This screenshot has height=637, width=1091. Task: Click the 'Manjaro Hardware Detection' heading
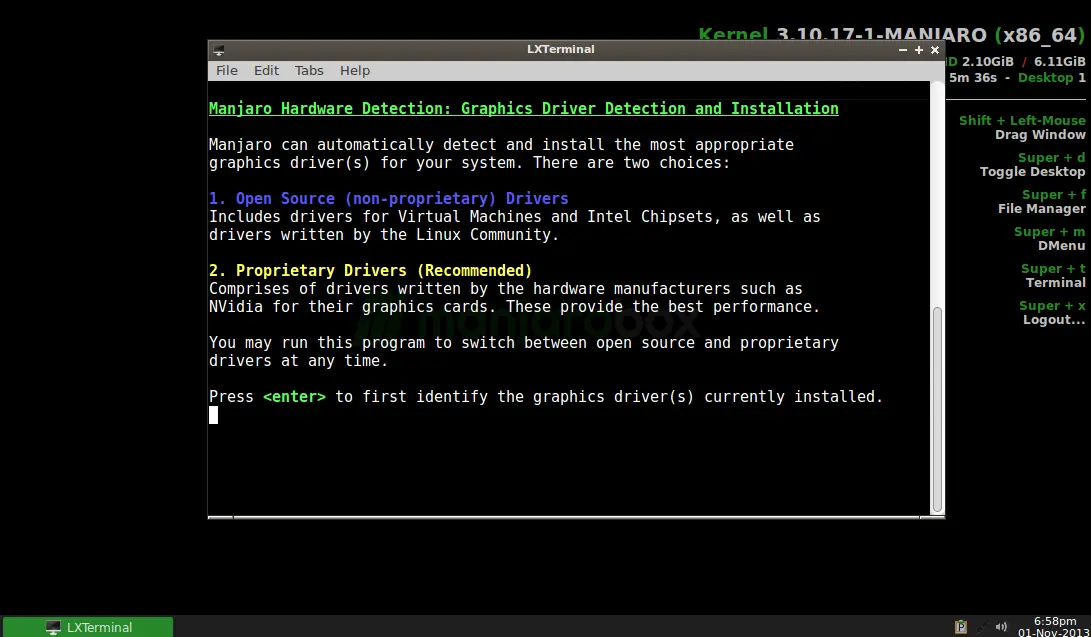coord(523,108)
